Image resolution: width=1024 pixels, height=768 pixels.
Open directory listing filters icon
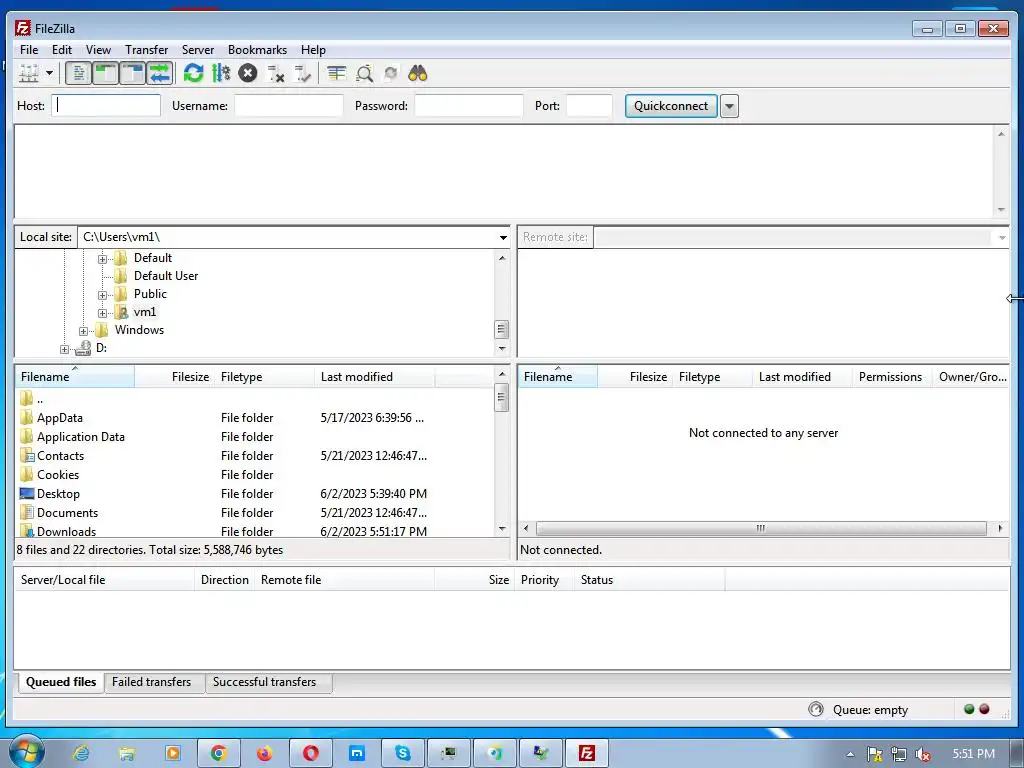coord(336,73)
